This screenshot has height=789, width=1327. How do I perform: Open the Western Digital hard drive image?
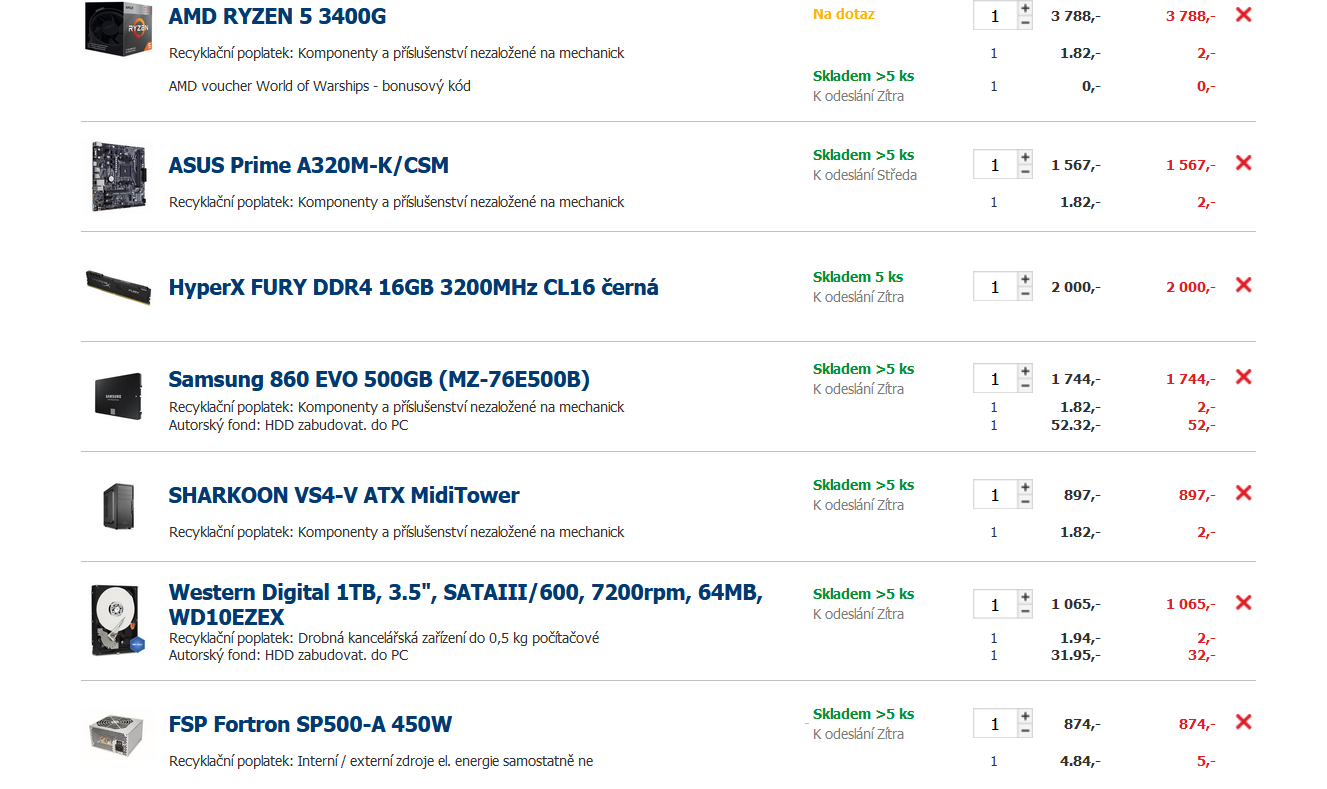[x=118, y=620]
